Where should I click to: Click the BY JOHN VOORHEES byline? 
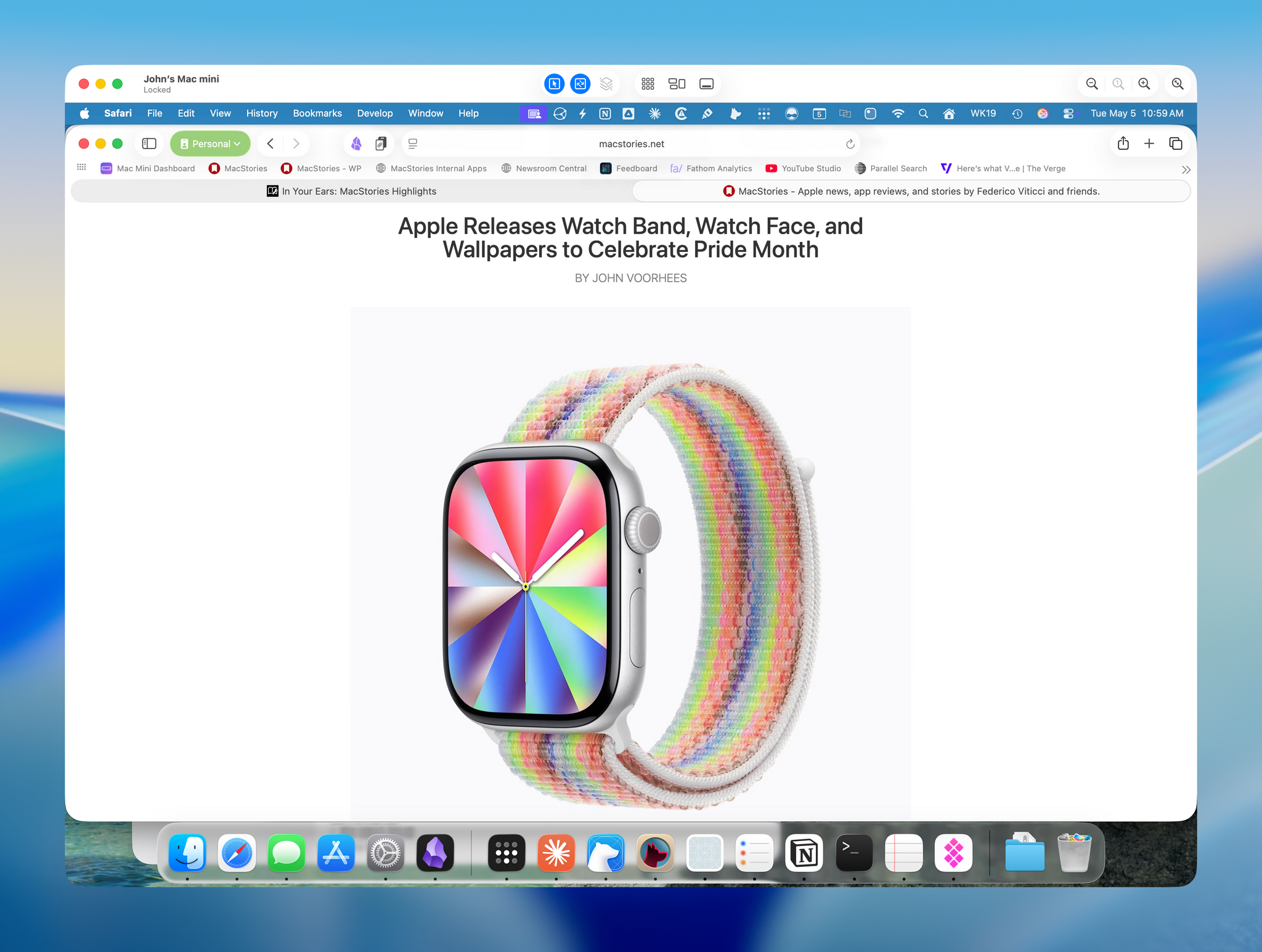point(631,278)
